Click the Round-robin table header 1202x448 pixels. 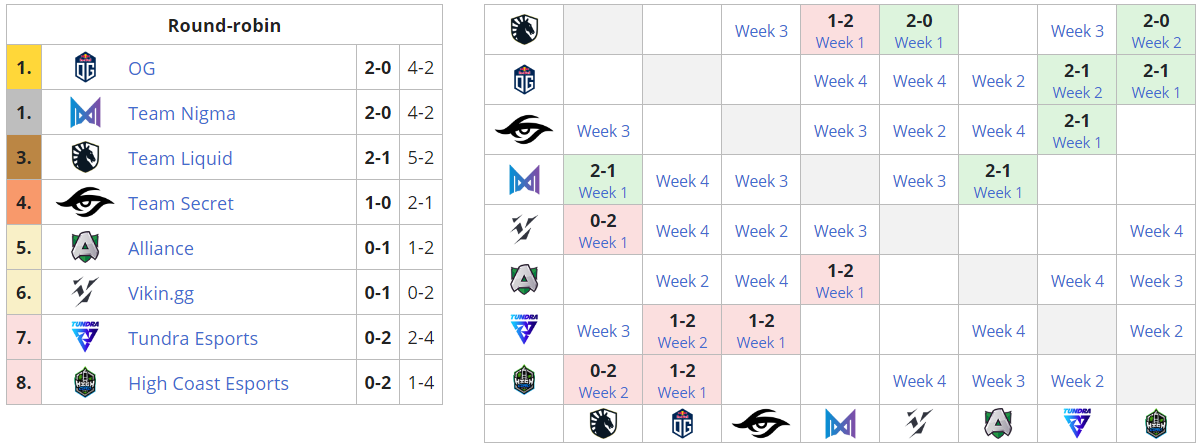point(224,26)
